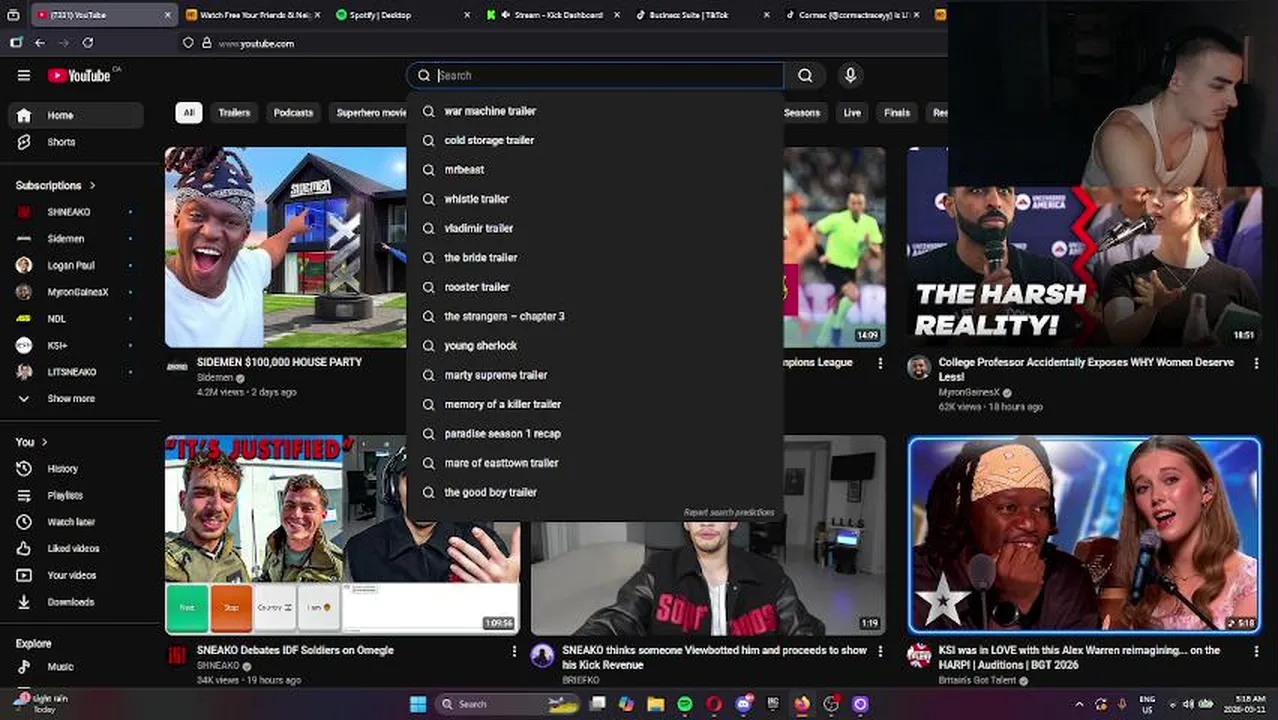
Task: Open Playlists in the sidebar
Action: [76, 495]
